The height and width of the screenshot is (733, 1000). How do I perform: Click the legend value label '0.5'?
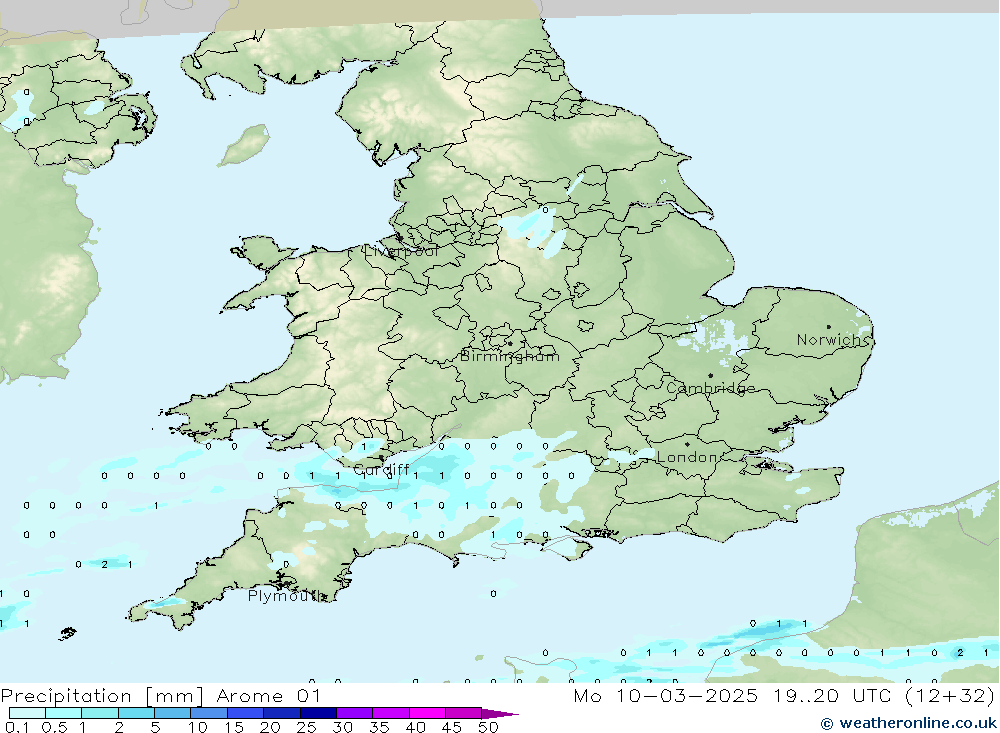pos(54,727)
